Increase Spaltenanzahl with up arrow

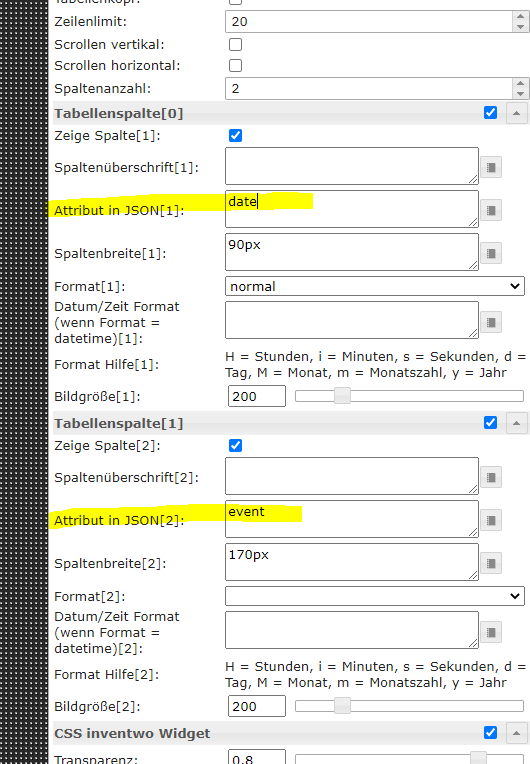click(520, 84)
